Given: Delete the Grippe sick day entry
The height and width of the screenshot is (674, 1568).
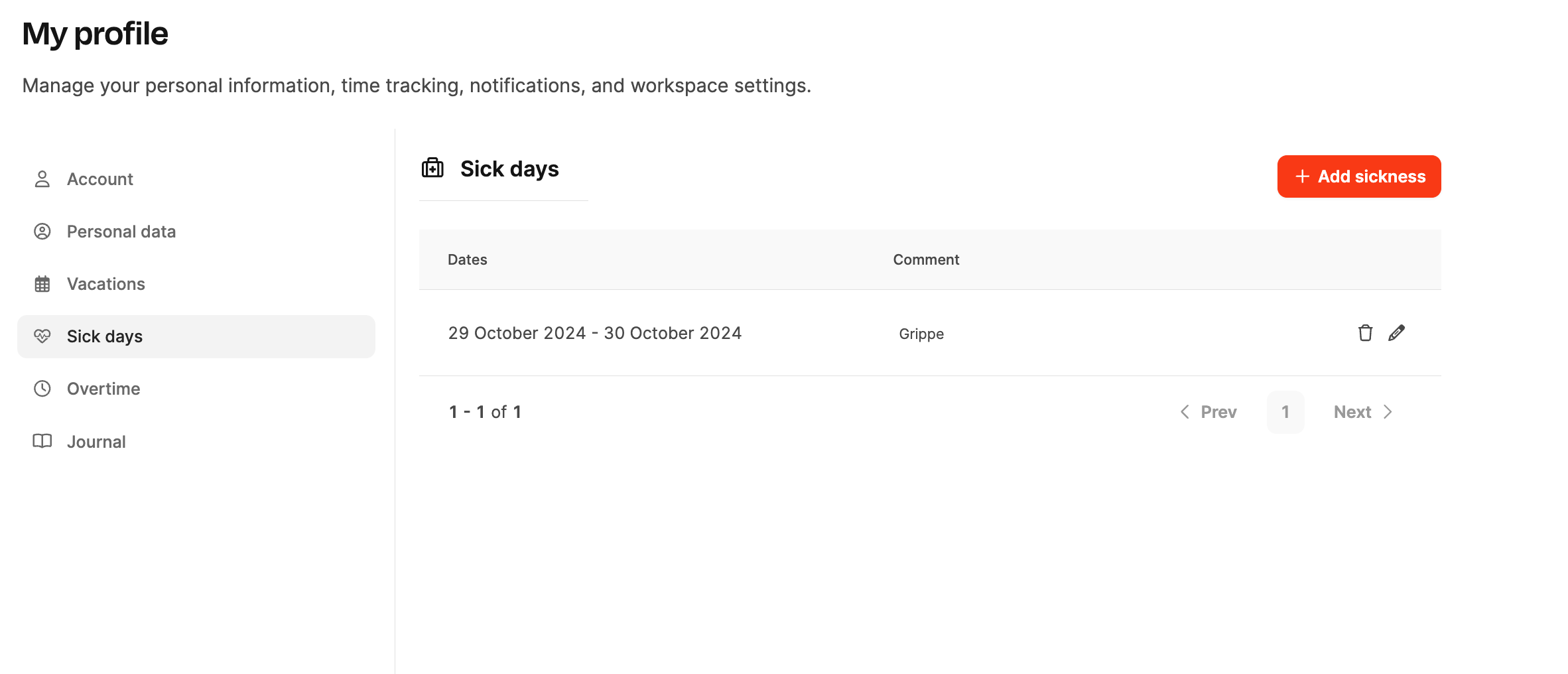Looking at the screenshot, I should click(x=1365, y=333).
